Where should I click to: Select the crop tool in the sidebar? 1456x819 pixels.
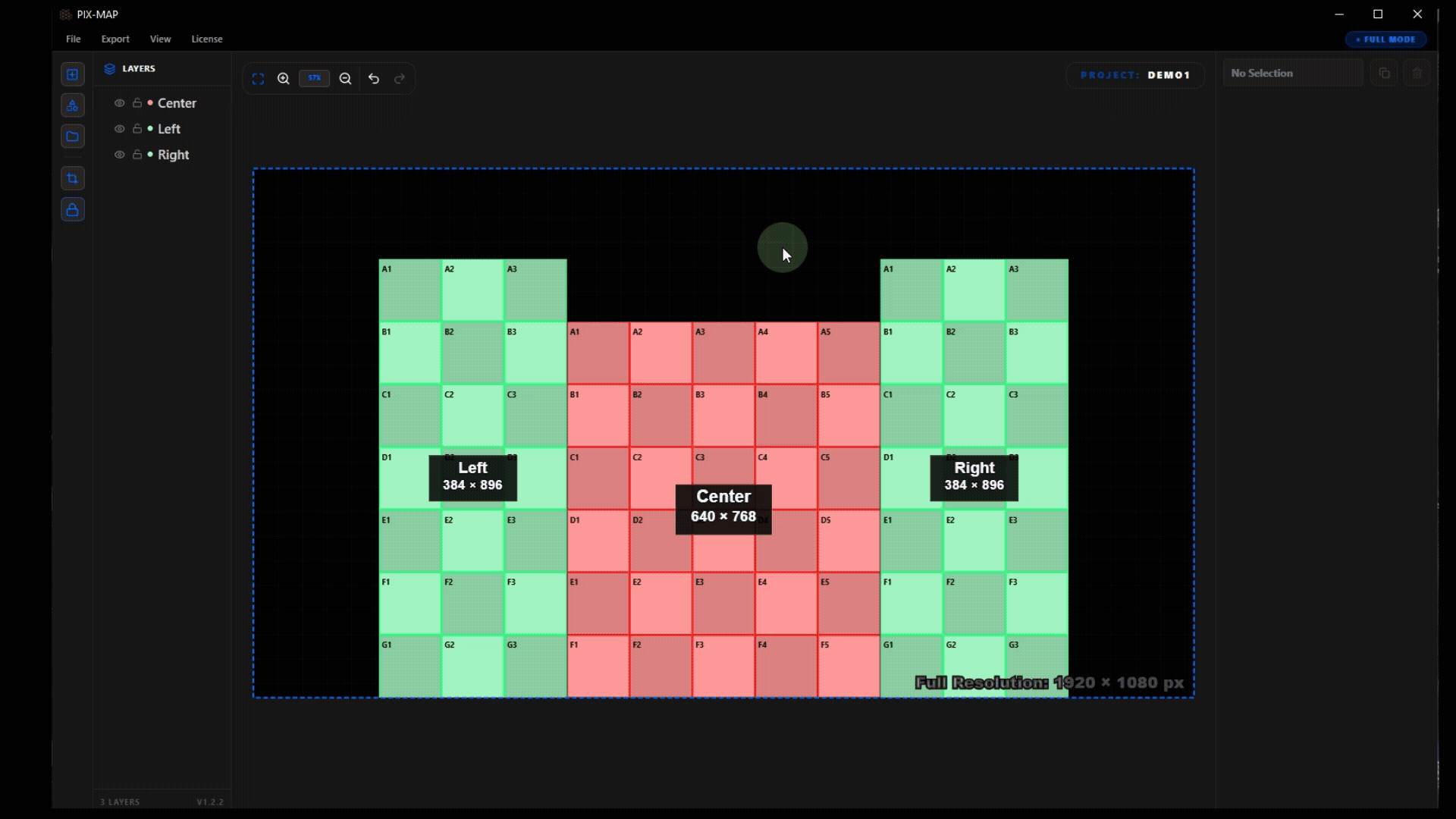[72, 178]
